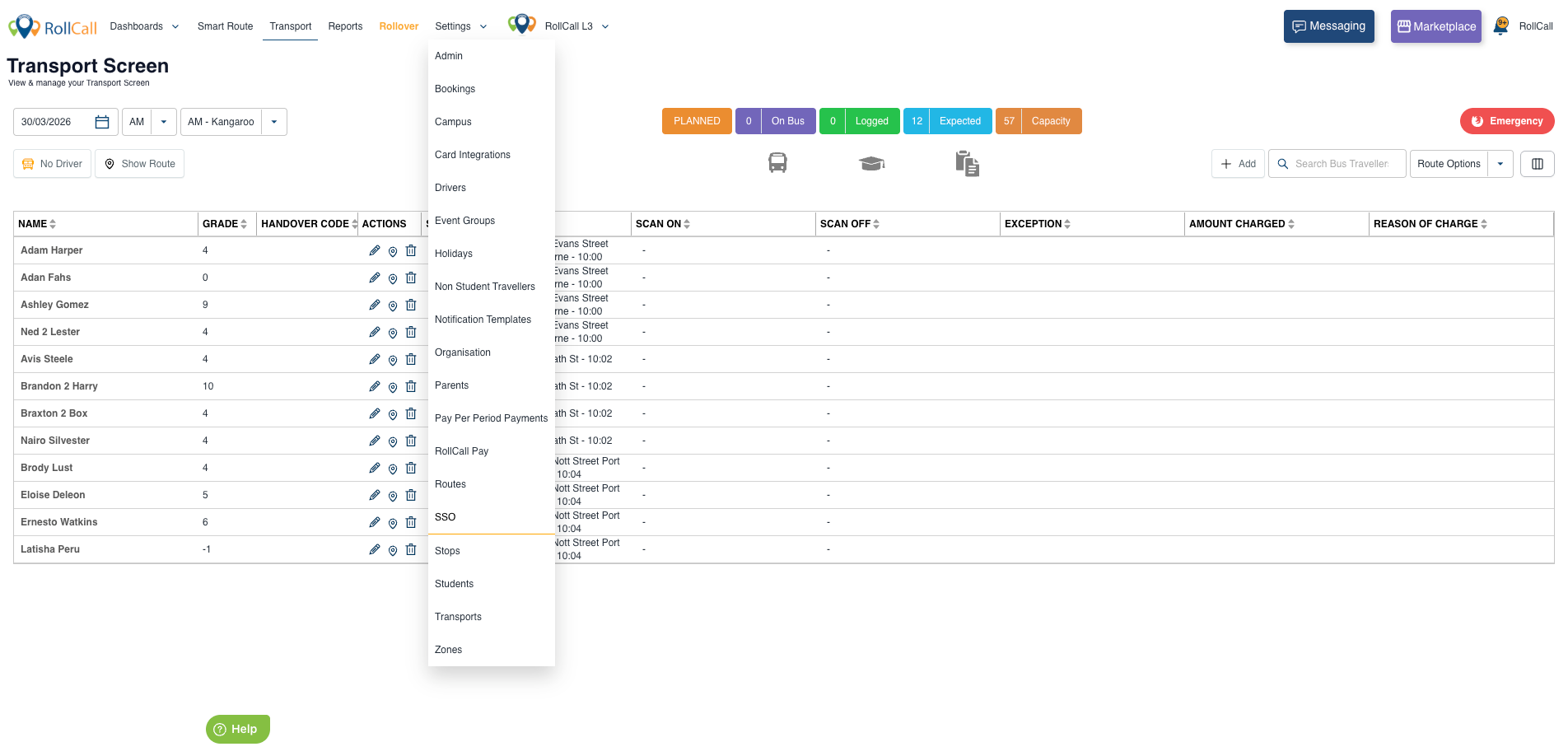Open Notification Templates menu entry
The width and height of the screenshot is (1568, 756).
coord(491,320)
